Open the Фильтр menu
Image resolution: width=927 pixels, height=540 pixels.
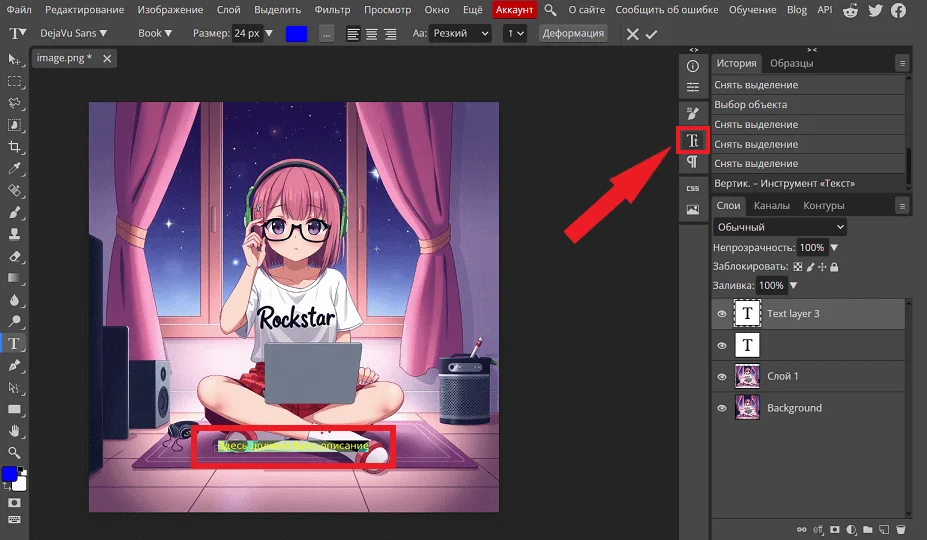click(x=332, y=9)
